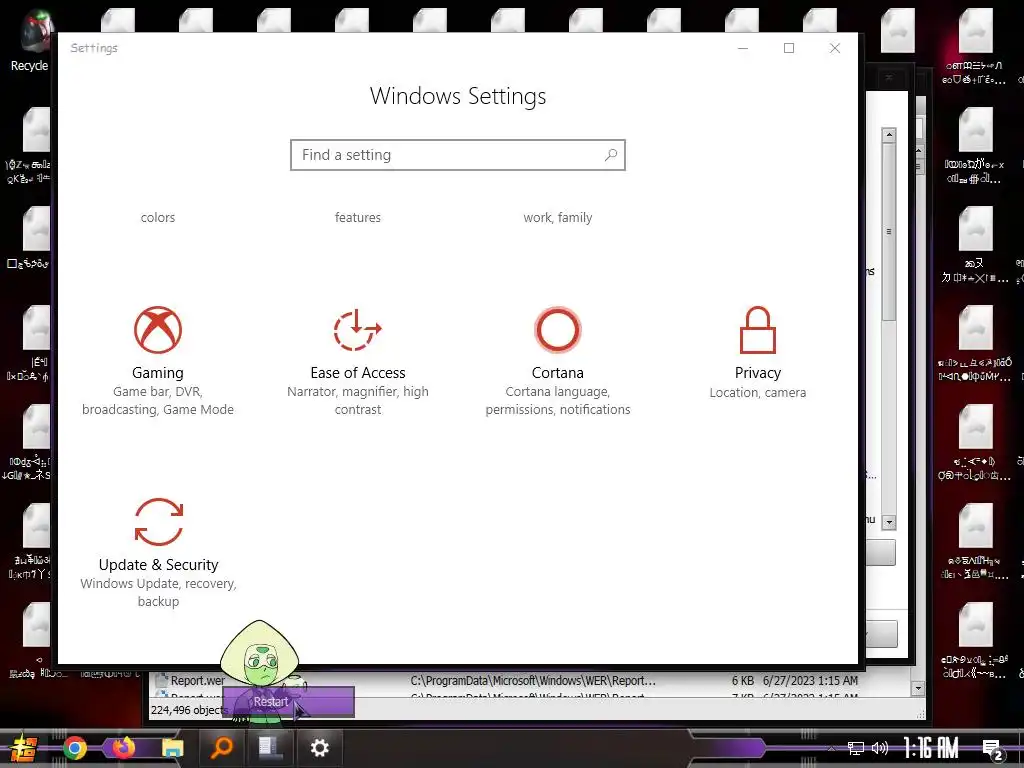Open Update & Security arrows icon
Viewport: 1024px width, 768px height.
click(x=159, y=522)
